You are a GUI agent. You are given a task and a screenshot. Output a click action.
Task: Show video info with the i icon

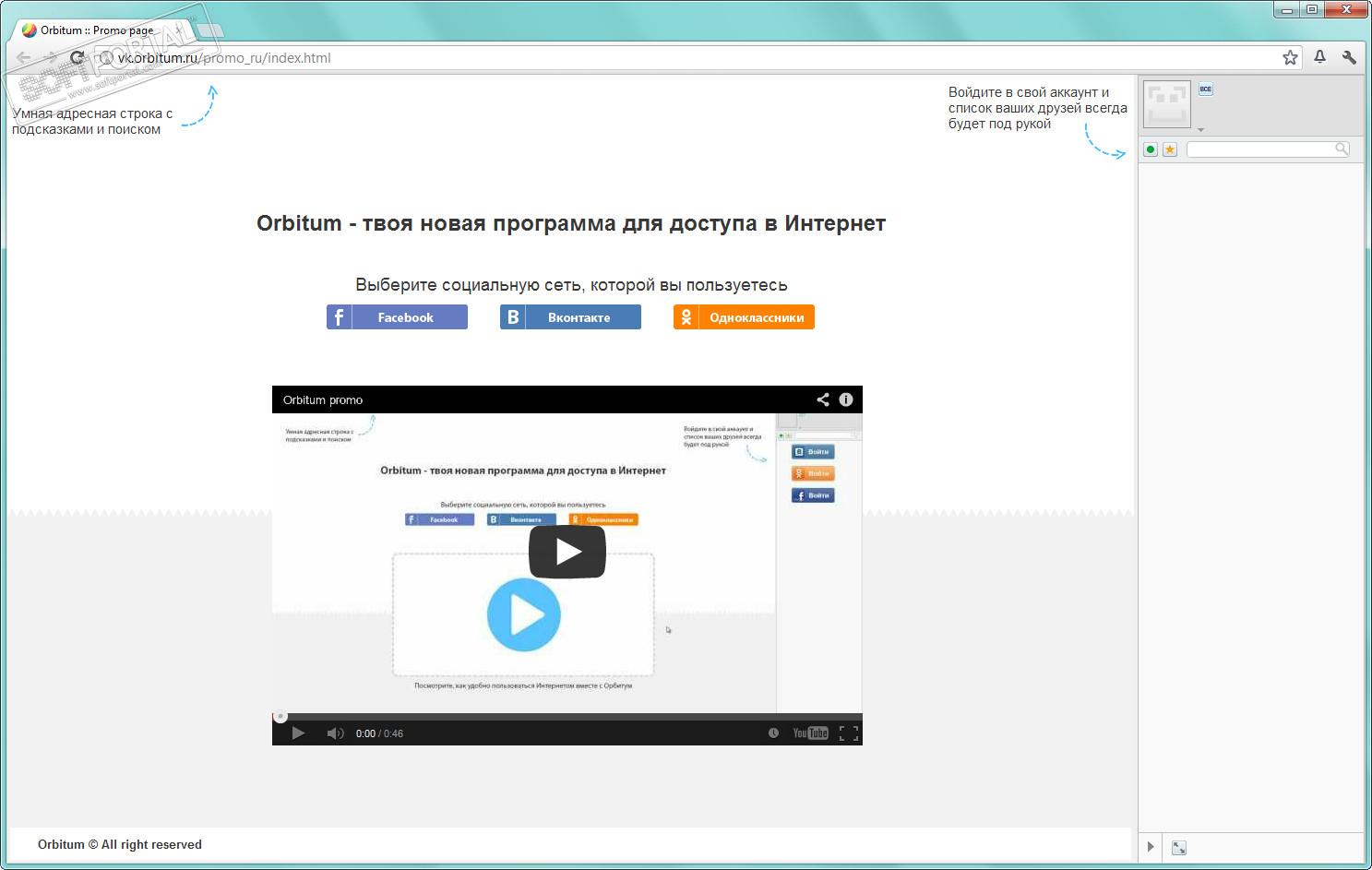(846, 399)
